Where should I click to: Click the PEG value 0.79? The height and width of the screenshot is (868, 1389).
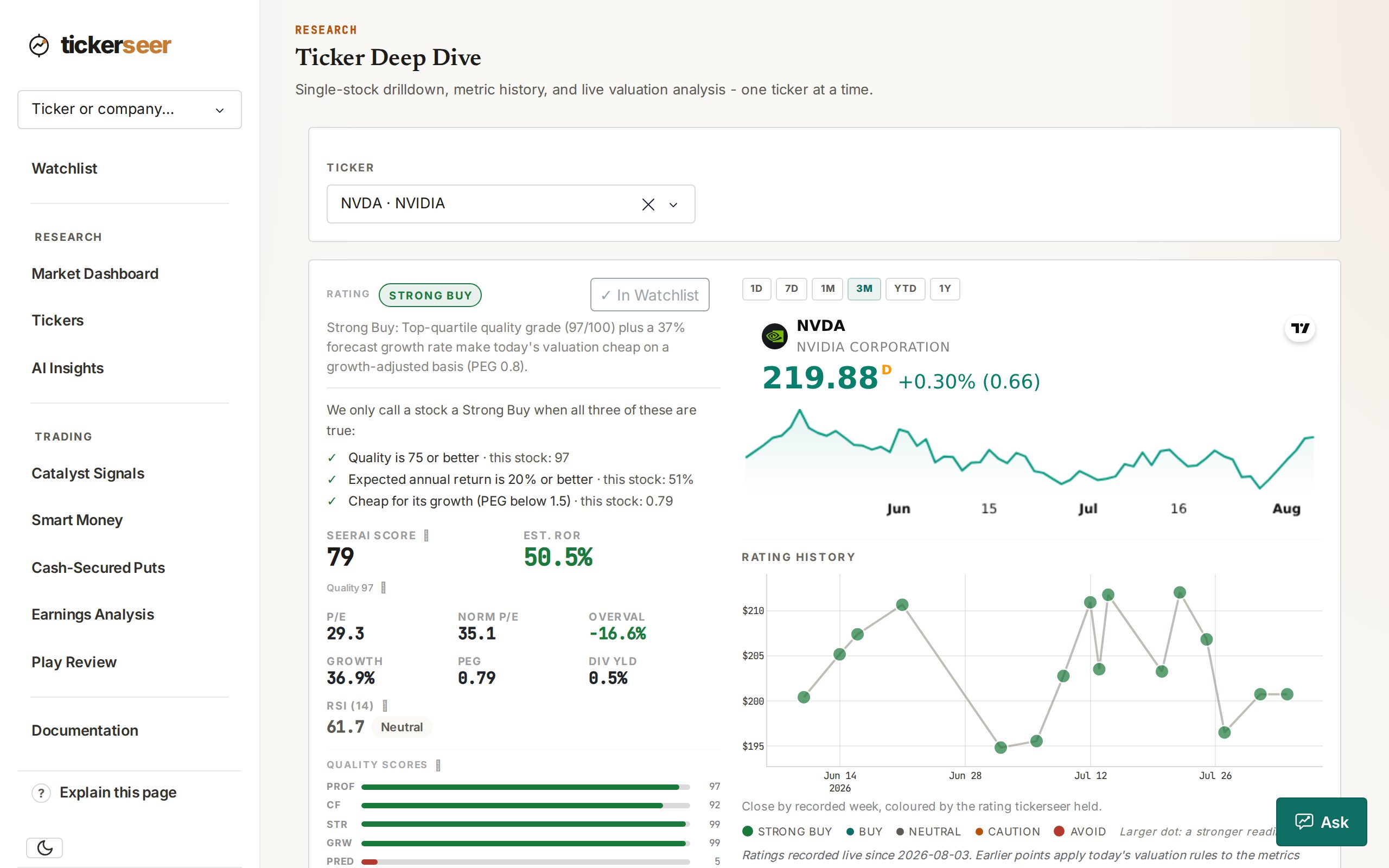(477, 678)
